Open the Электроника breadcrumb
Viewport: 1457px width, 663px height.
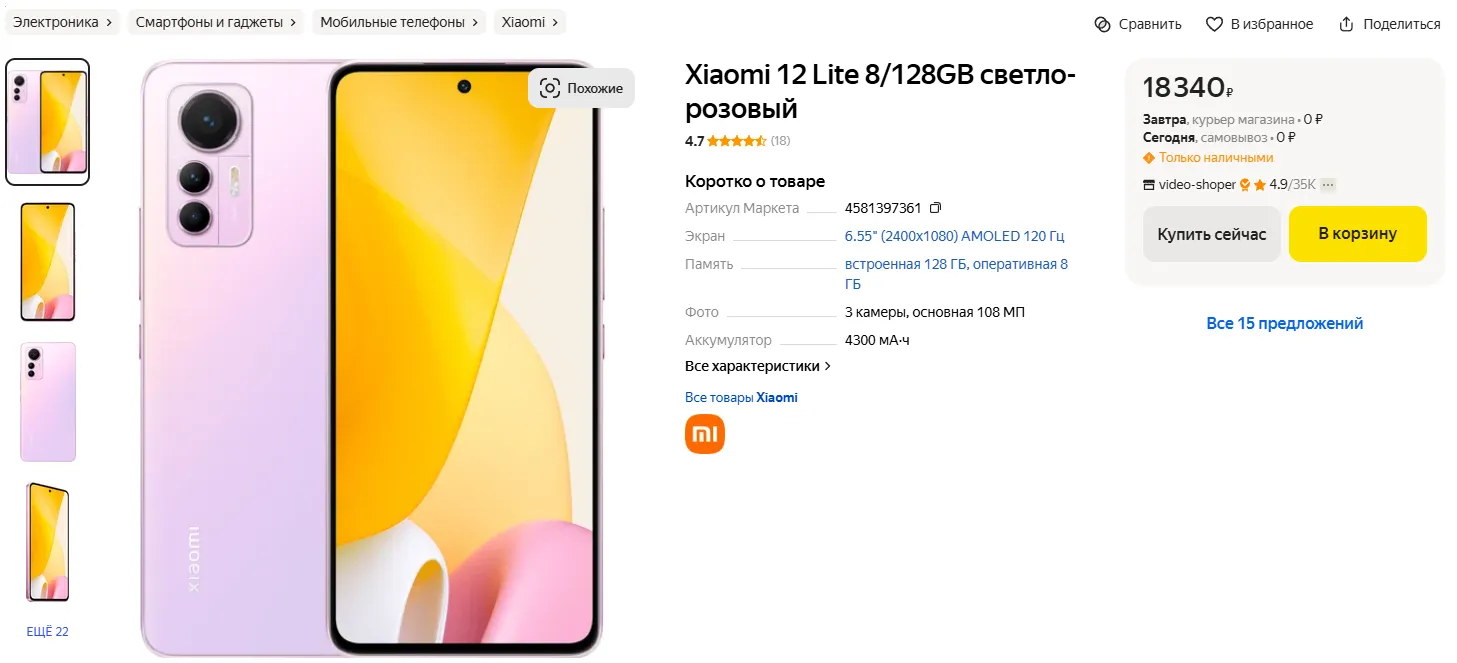(x=62, y=22)
